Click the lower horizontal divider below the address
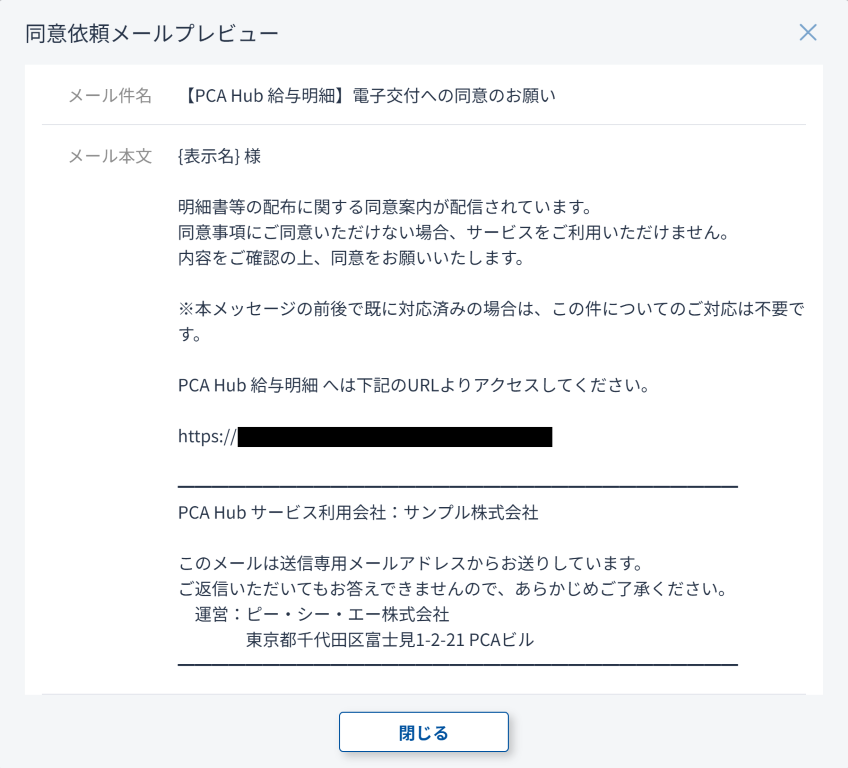 [x=457, y=664]
